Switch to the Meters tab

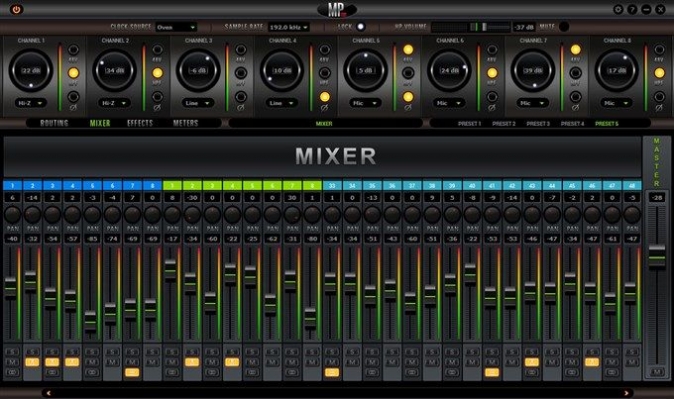pyautogui.click(x=186, y=123)
